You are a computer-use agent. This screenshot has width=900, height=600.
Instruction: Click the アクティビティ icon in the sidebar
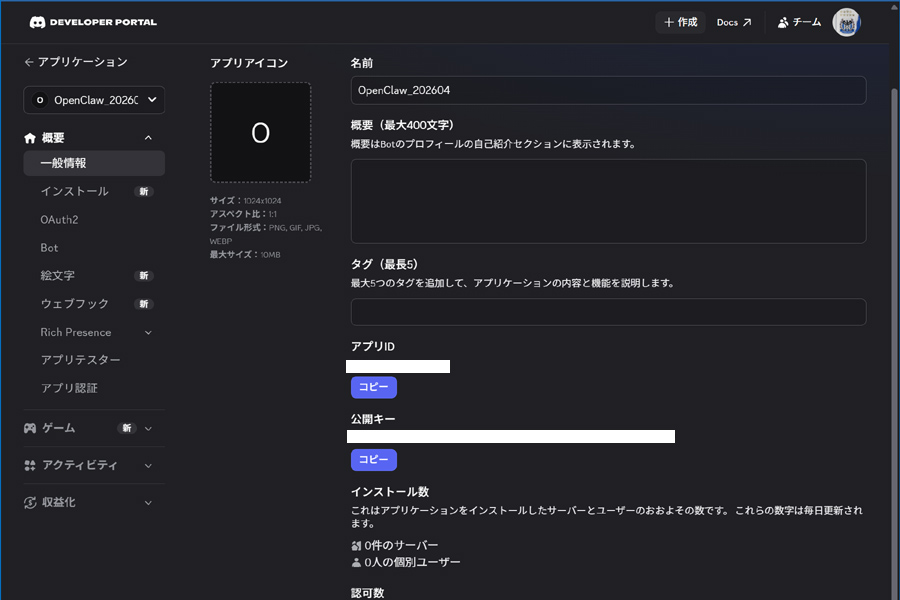(30, 465)
